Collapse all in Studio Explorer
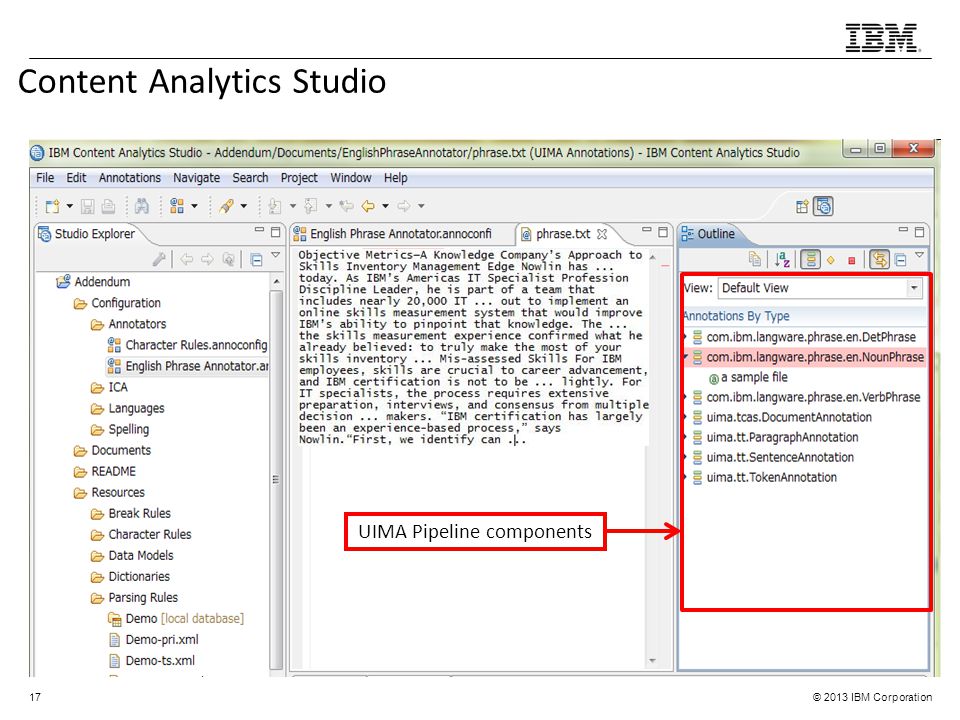Screen dimensions: 960x720 point(257,260)
